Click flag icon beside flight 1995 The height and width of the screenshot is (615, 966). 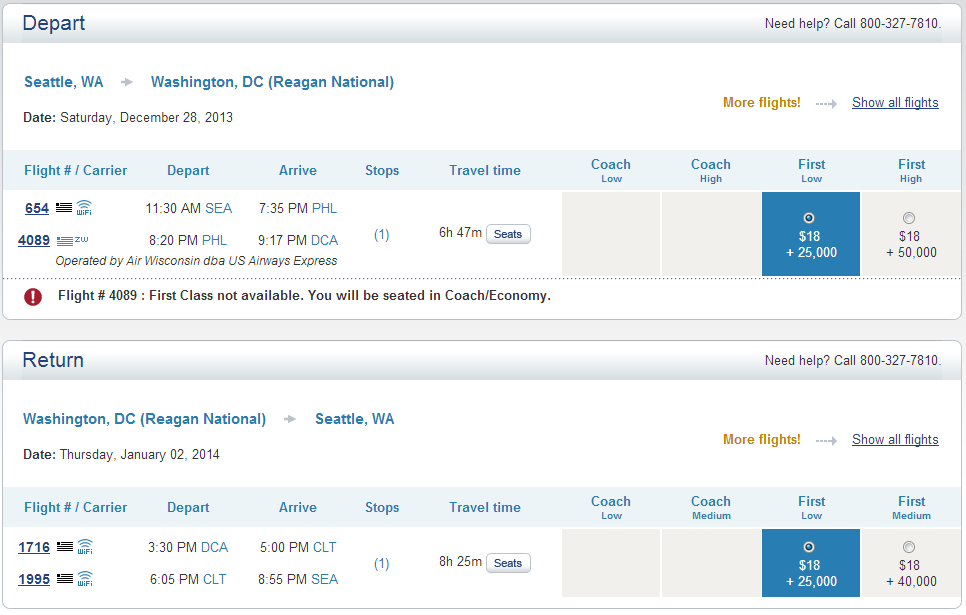tap(65, 579)
